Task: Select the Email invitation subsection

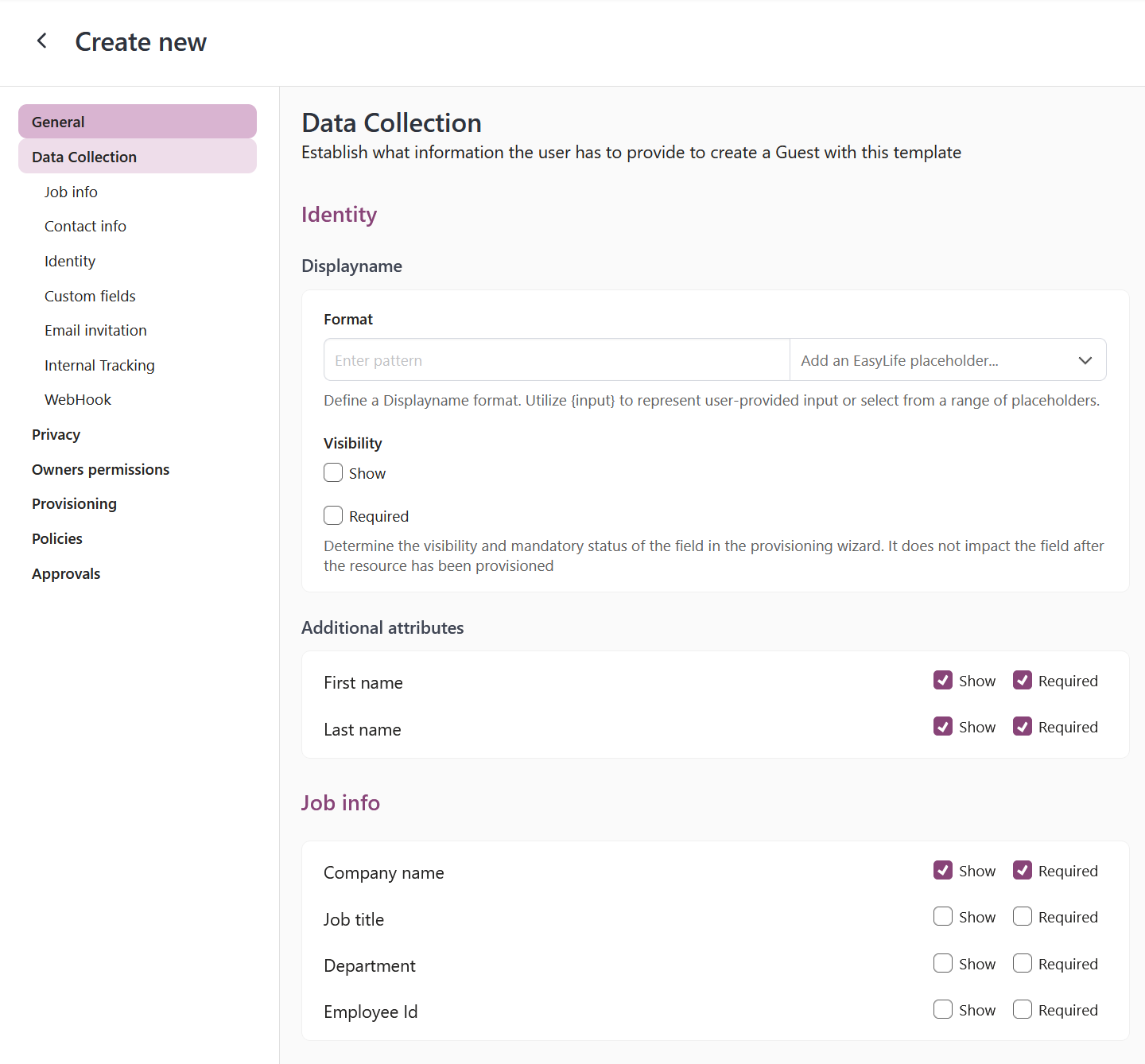Action: [95, 330]
